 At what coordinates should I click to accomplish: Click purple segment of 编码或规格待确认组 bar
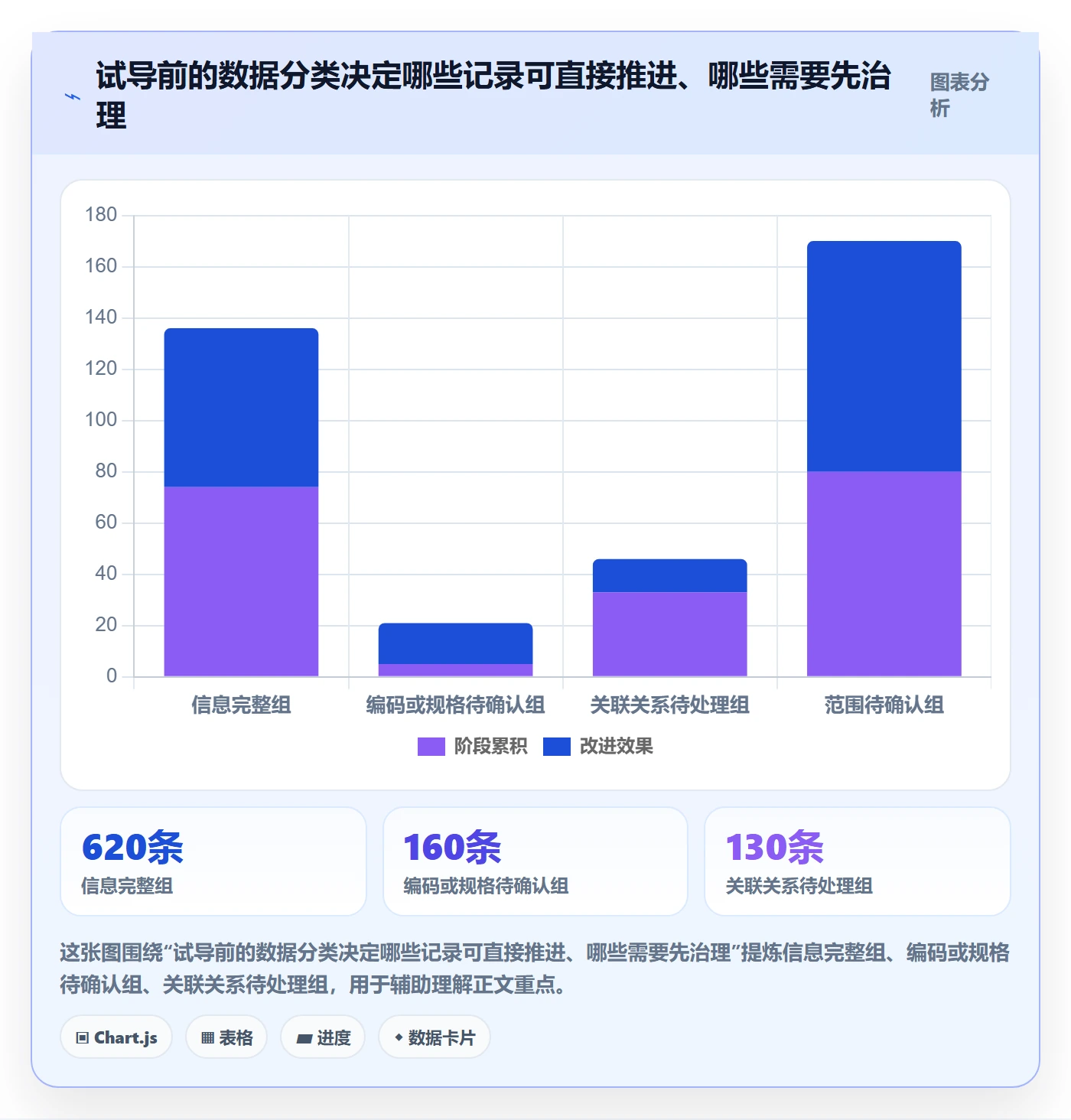pos(455,670)
